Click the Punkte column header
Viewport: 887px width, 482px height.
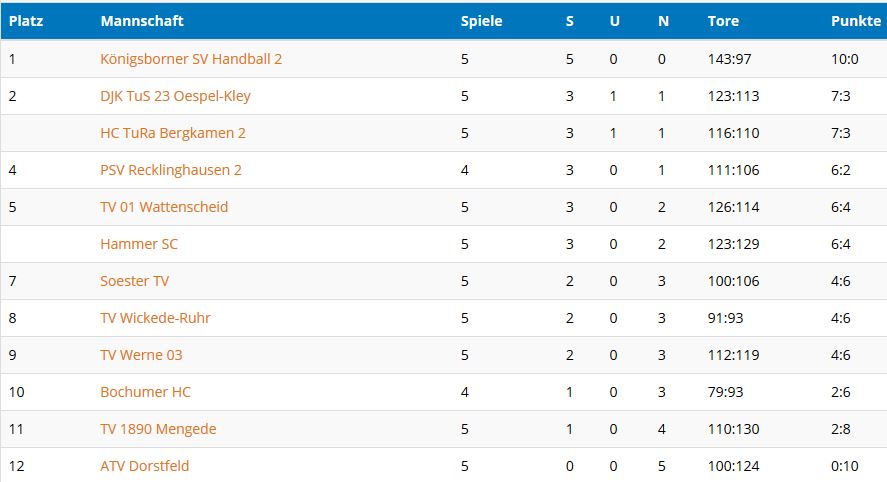click(856, 21)
